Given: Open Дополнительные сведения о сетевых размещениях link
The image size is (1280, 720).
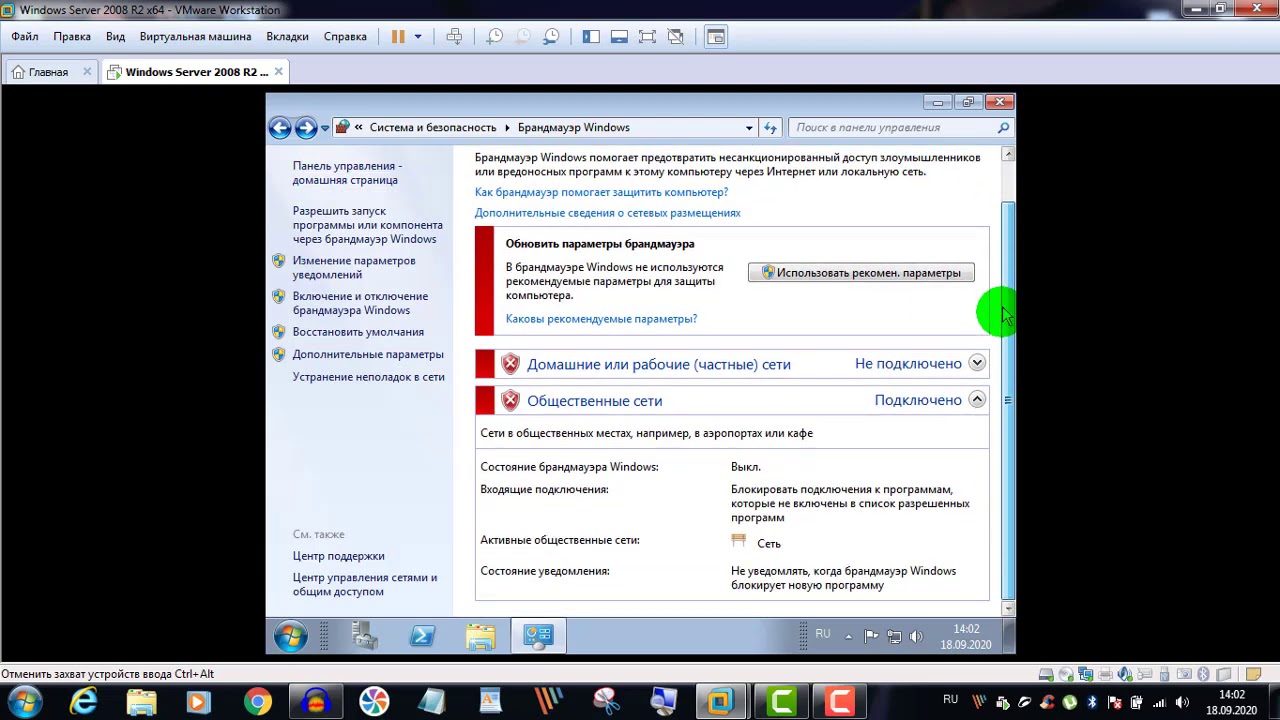Looking at the screenshot, I should click(607, 213).
